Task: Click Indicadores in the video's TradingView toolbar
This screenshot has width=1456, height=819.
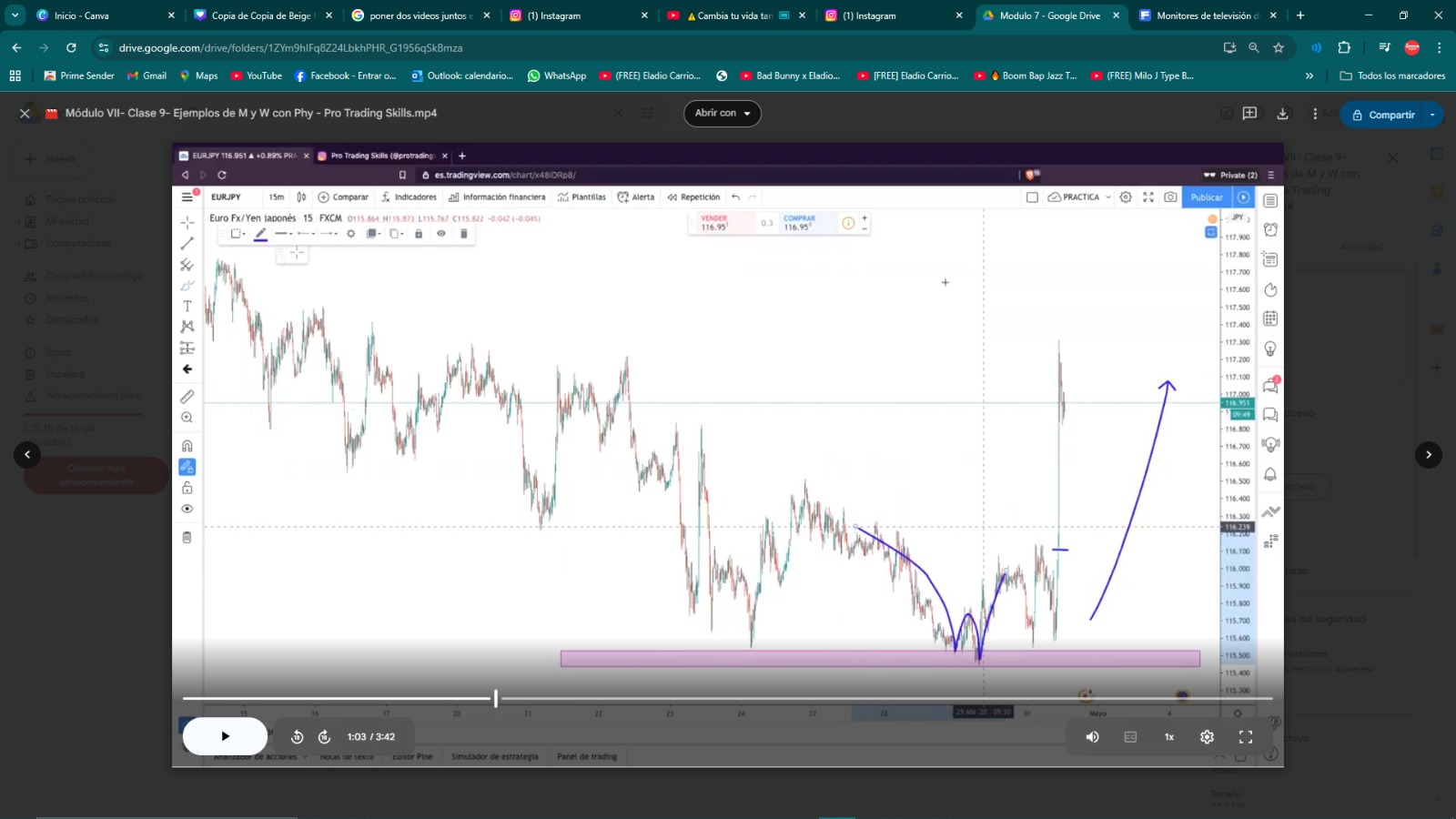Action: [x=409, y=197]
